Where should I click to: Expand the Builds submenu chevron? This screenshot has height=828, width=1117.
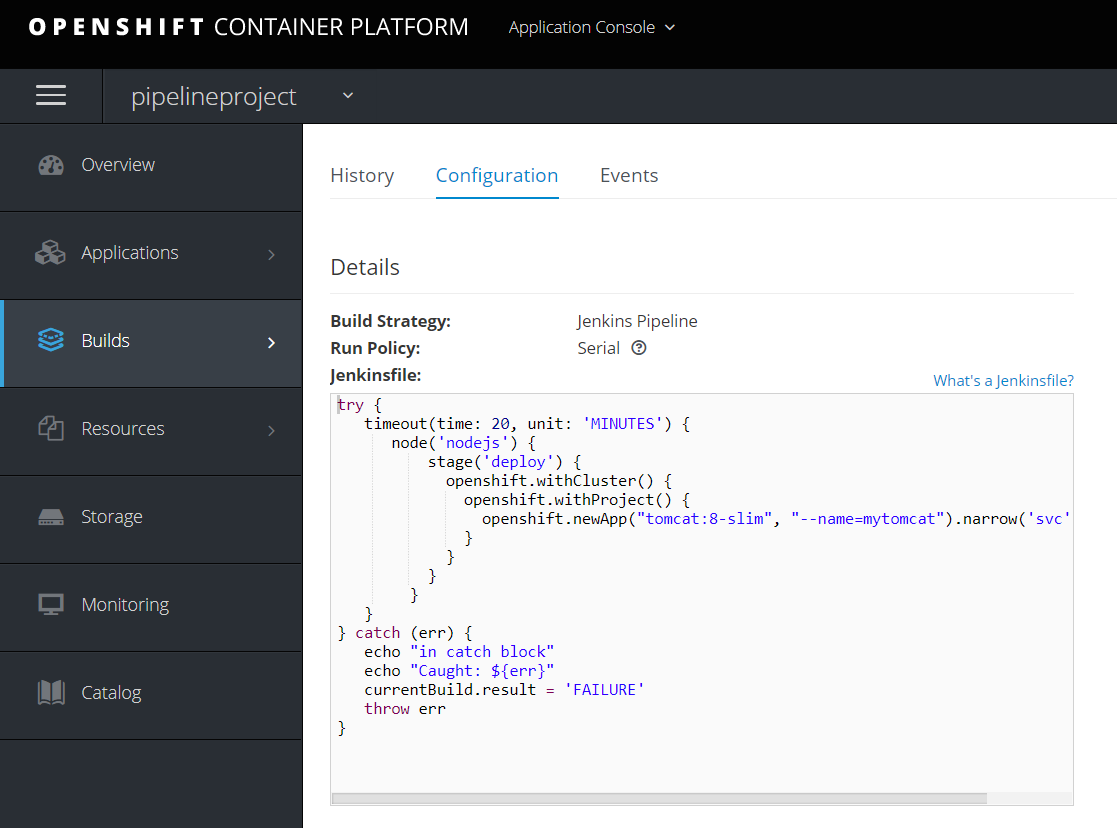[271, 342]
